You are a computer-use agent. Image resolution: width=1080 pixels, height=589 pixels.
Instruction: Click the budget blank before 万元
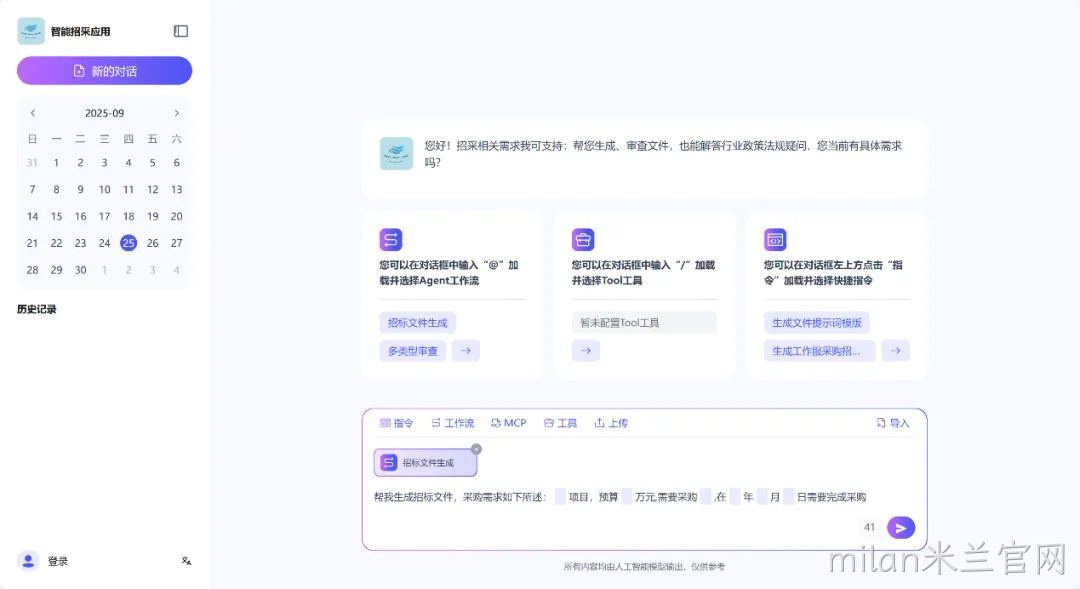click(626, 497)
